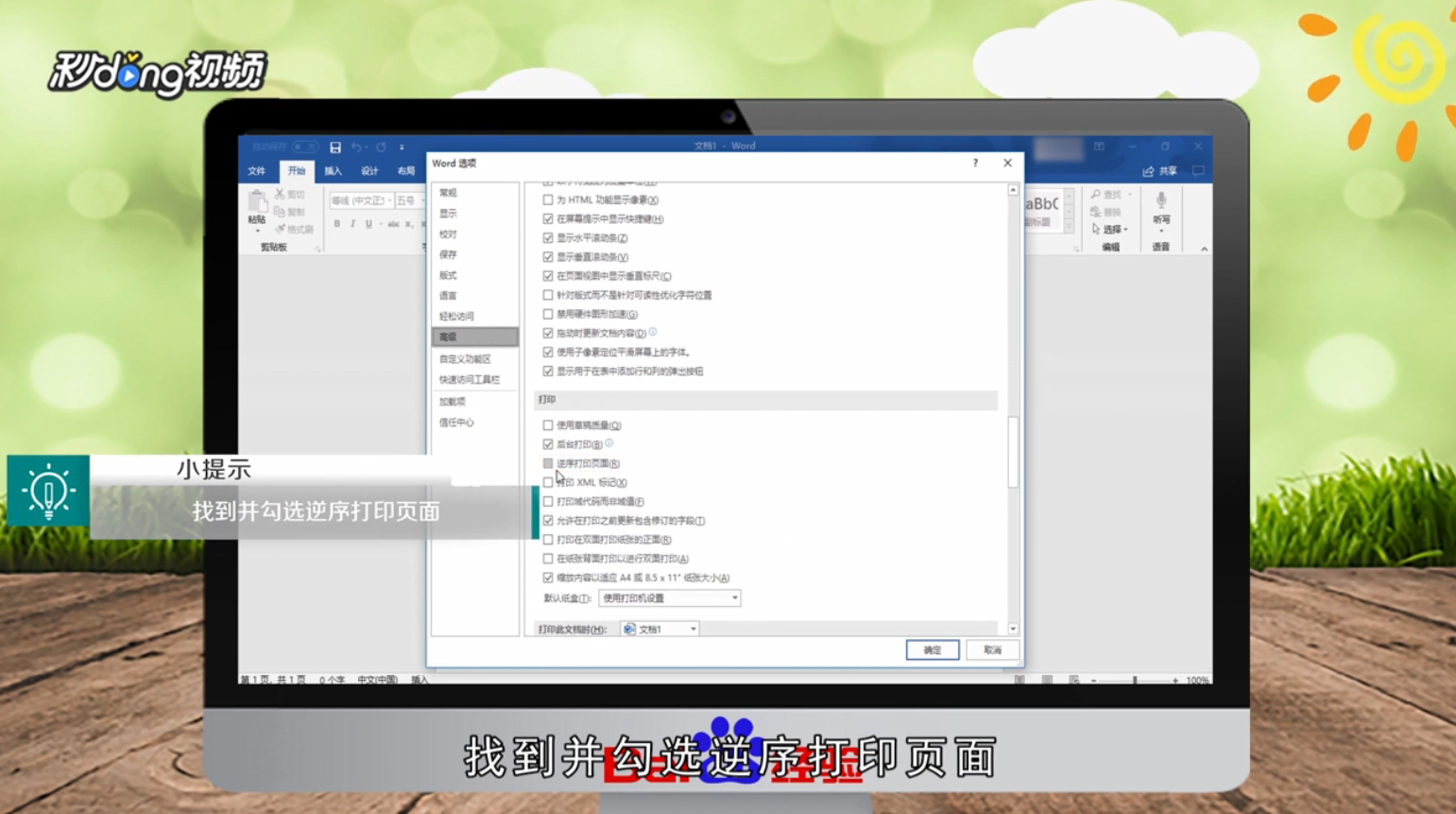Select 加载项 category in Word Options
The image size is (1456, 814).
(x=474, y=402)
